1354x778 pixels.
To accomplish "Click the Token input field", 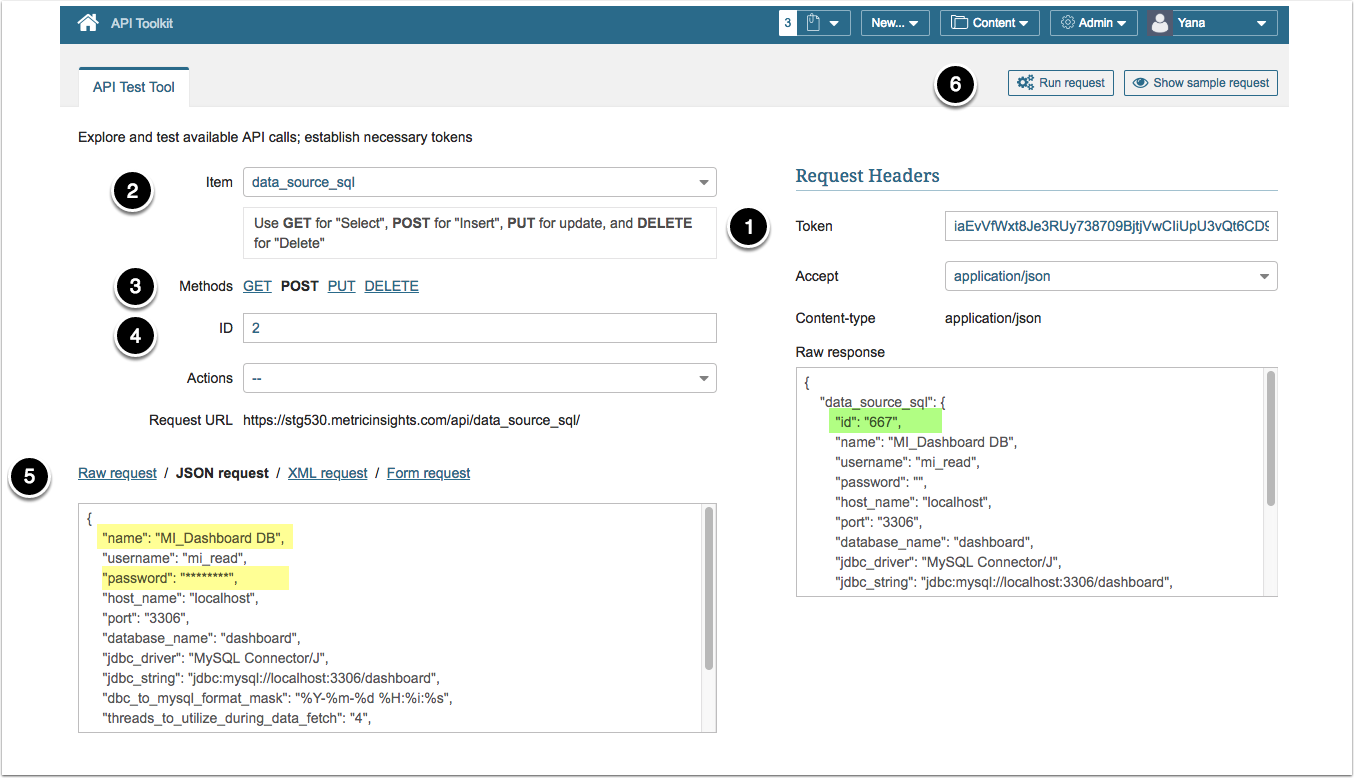I will 1110,226.
